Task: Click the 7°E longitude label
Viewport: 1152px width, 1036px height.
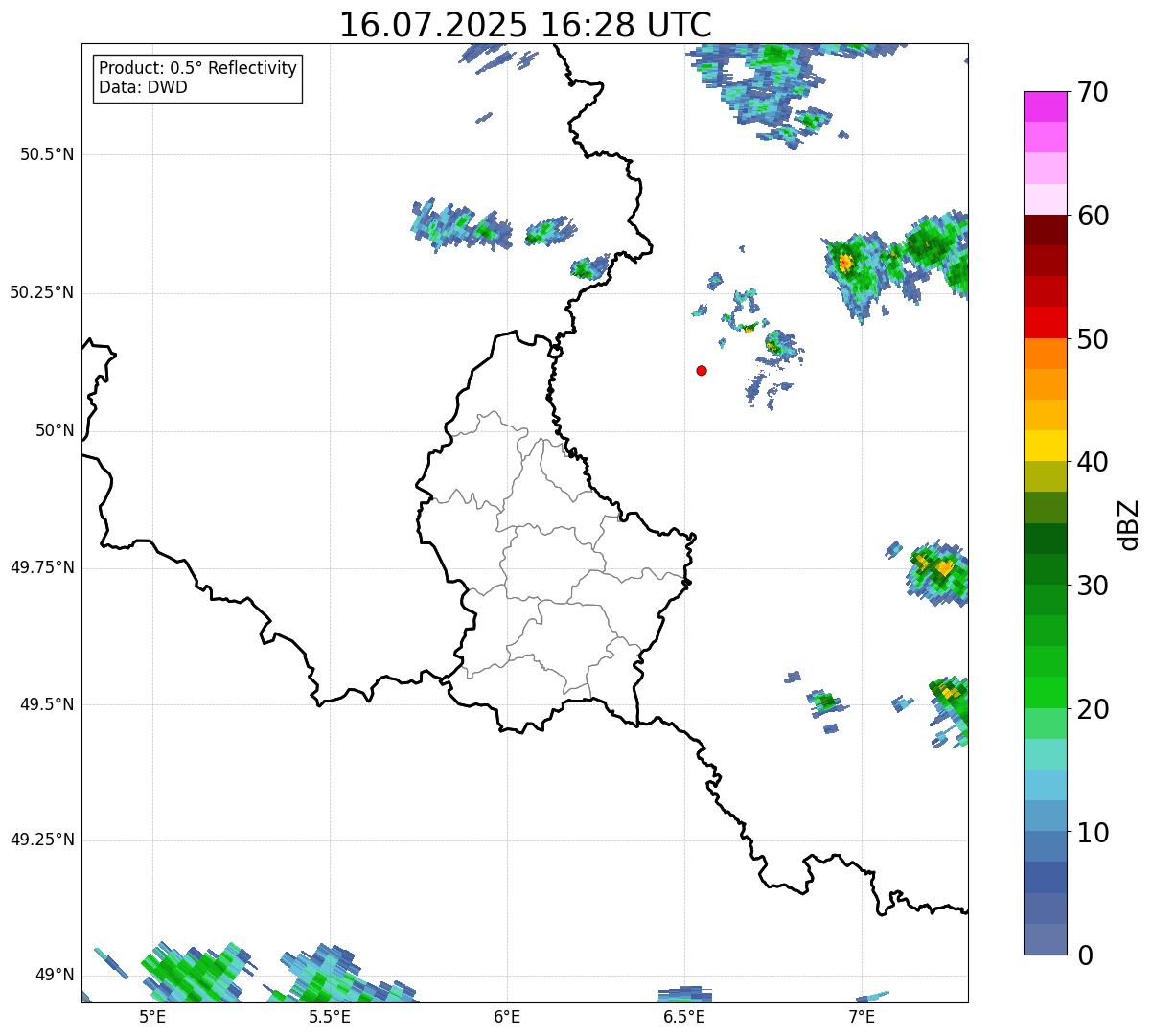Action: point(862,1017)
